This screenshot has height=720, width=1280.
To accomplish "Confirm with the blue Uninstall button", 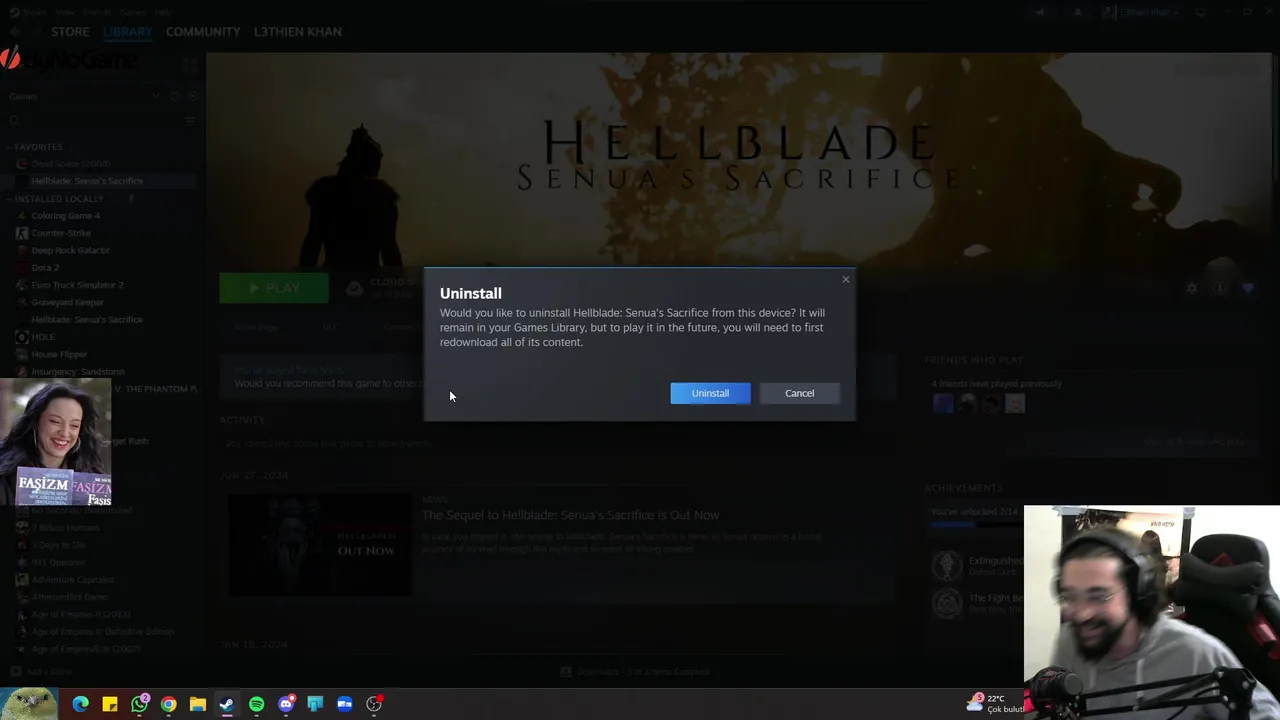I will point(710,393).
